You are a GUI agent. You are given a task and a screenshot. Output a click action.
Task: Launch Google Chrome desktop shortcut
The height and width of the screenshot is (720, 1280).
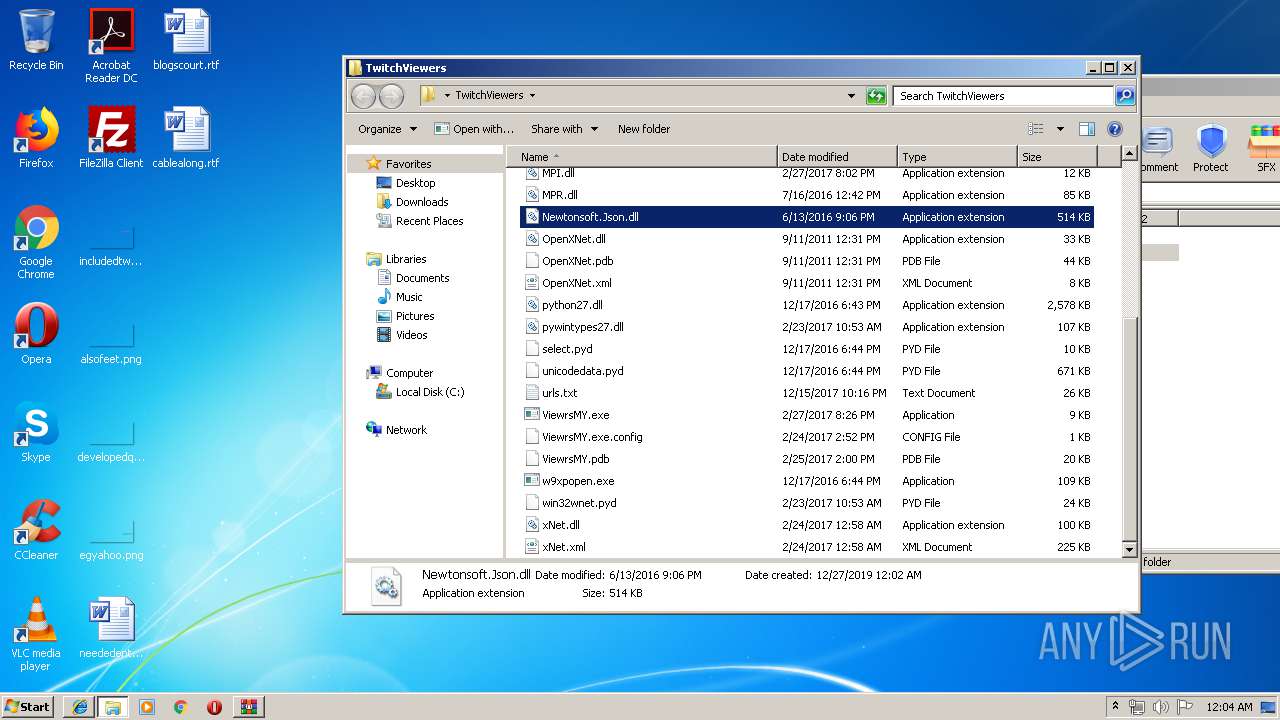click(x=36, y=242)
